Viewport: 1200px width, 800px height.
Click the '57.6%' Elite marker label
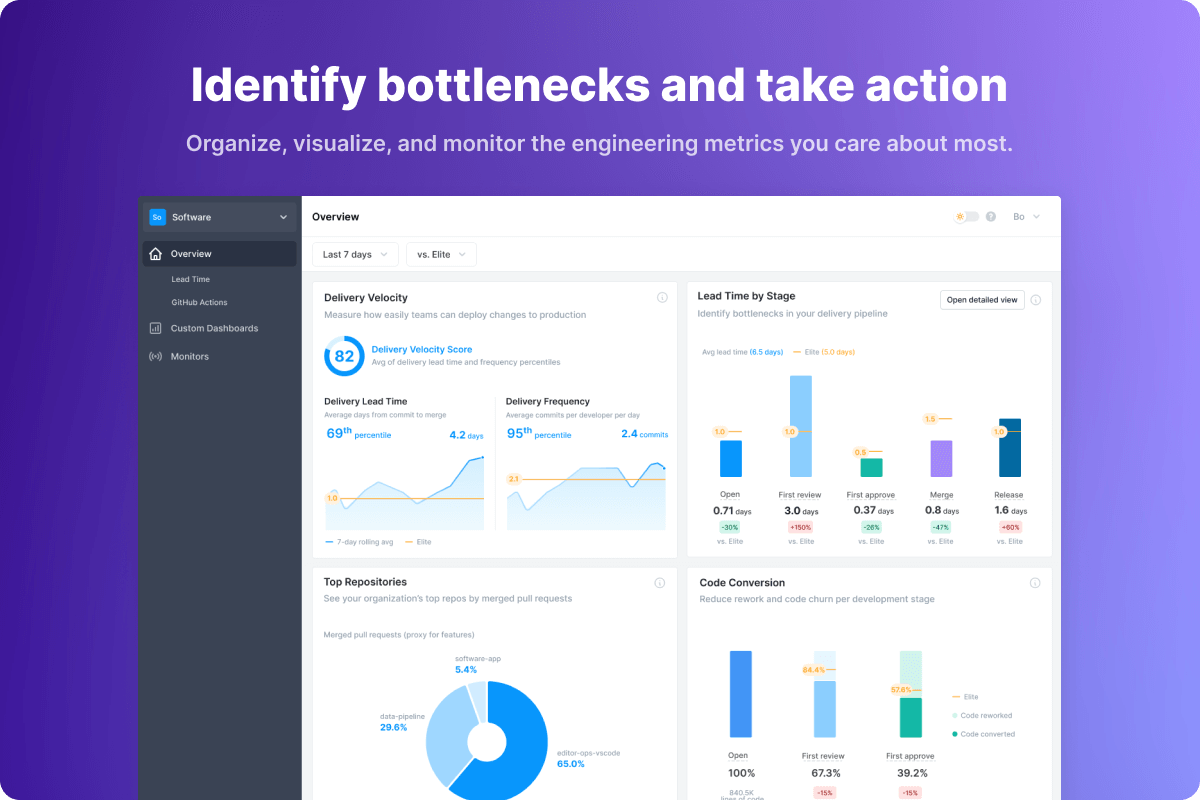pos(901,689)
